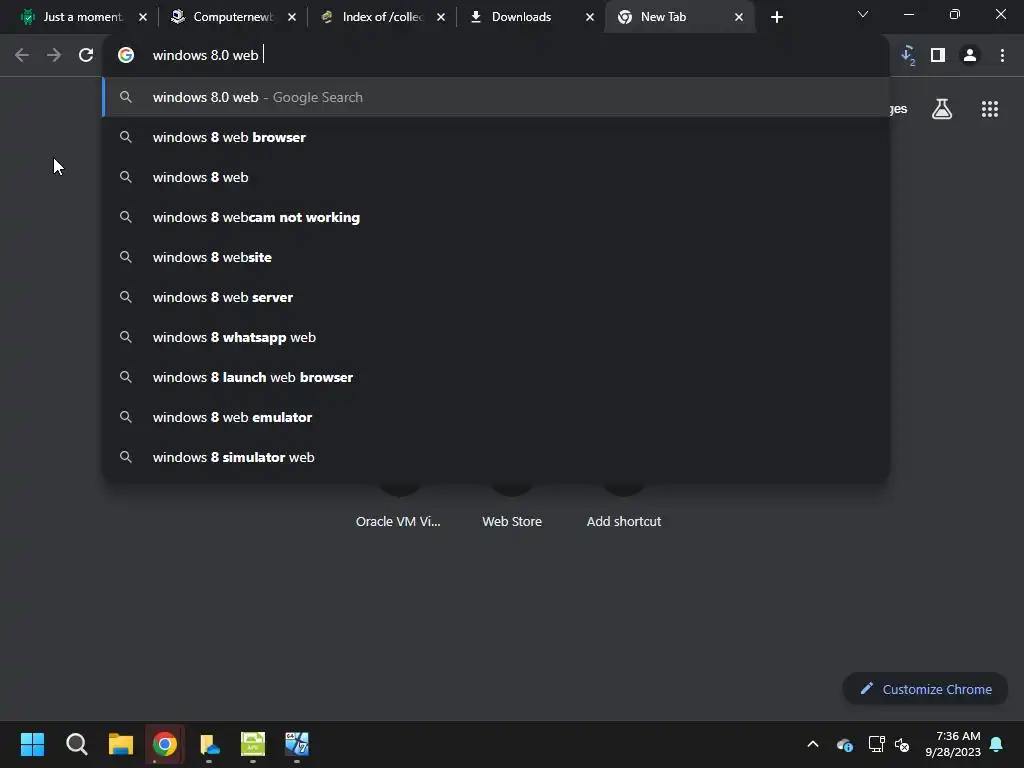The width and height of the screenshot is (1024, 768).
Task: Reload the page with the refresh icon
Action: click(x=86, y=56)
